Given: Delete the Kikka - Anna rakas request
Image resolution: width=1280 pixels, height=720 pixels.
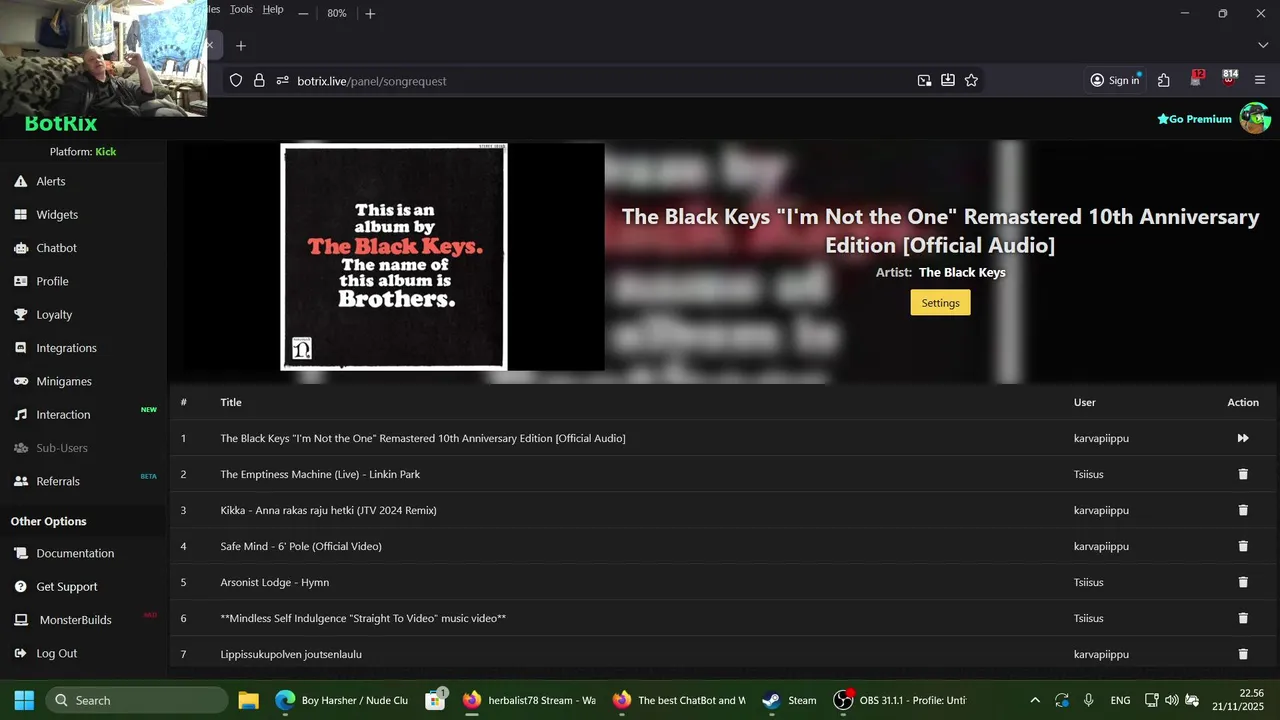Looking at the screenshot, I should [1243, 510].
